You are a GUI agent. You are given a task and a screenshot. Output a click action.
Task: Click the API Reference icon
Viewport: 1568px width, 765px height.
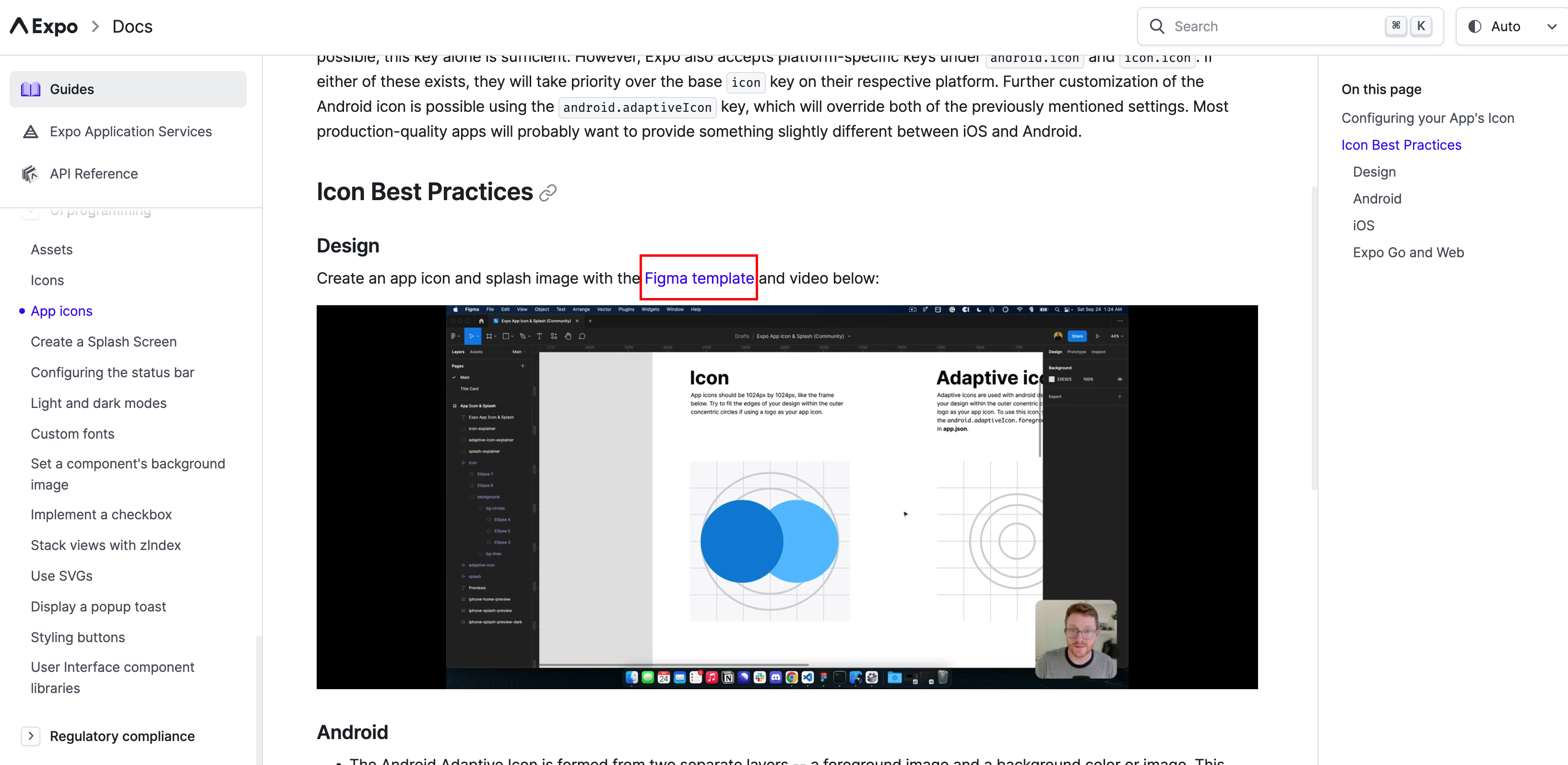point(30,174)
